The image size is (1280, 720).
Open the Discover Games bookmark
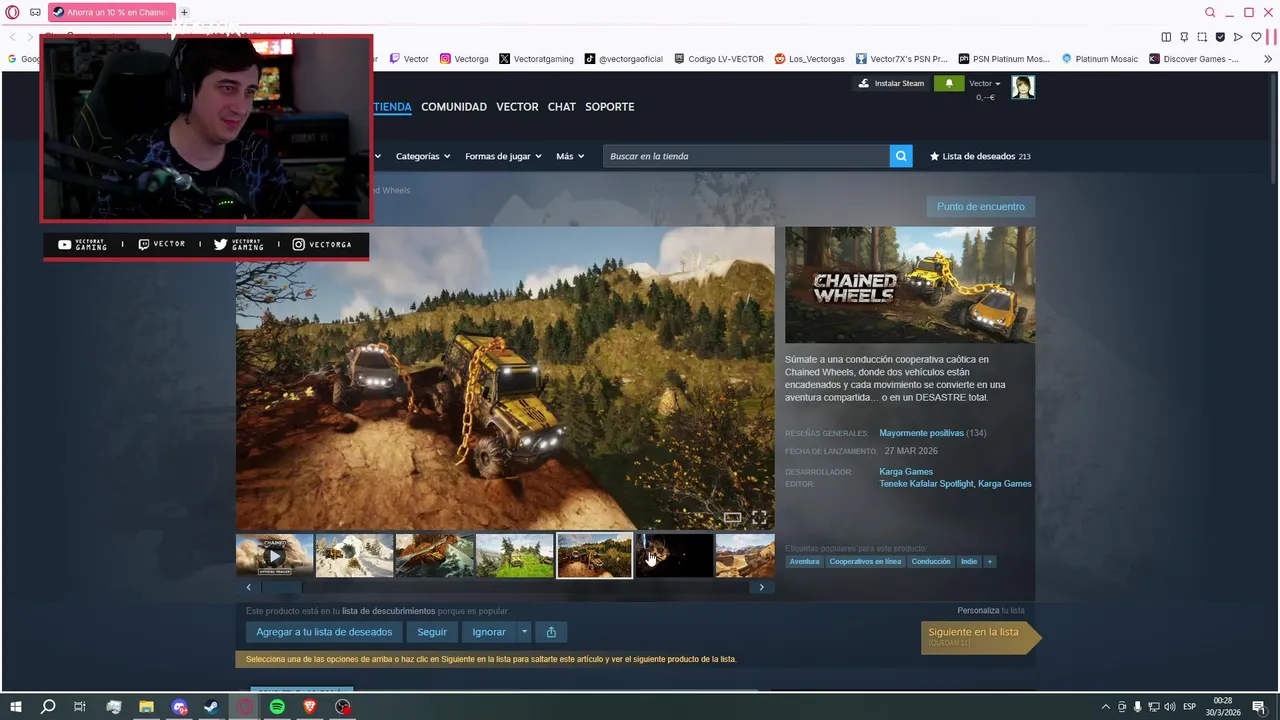point(1194,59)
